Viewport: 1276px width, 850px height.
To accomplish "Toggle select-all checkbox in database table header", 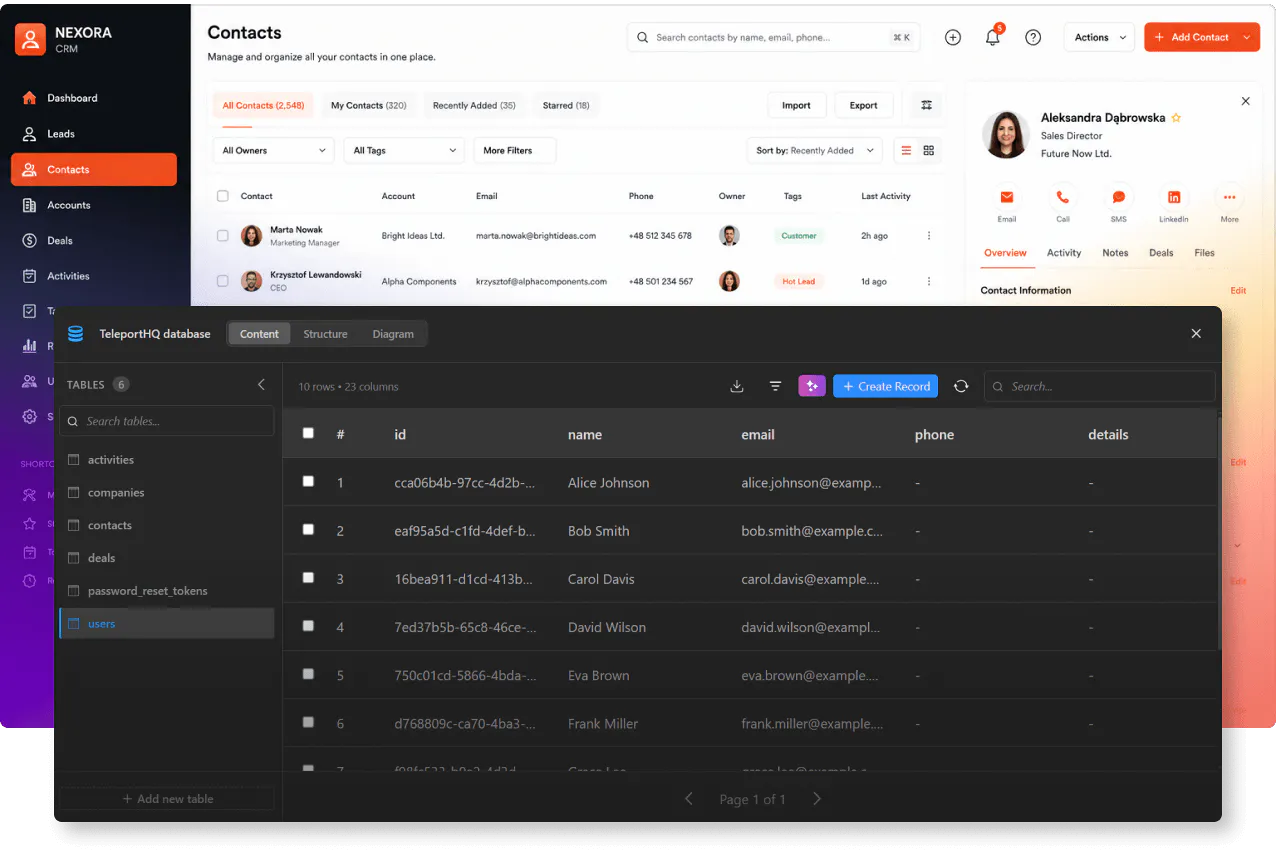I will (x=308, y=433).
